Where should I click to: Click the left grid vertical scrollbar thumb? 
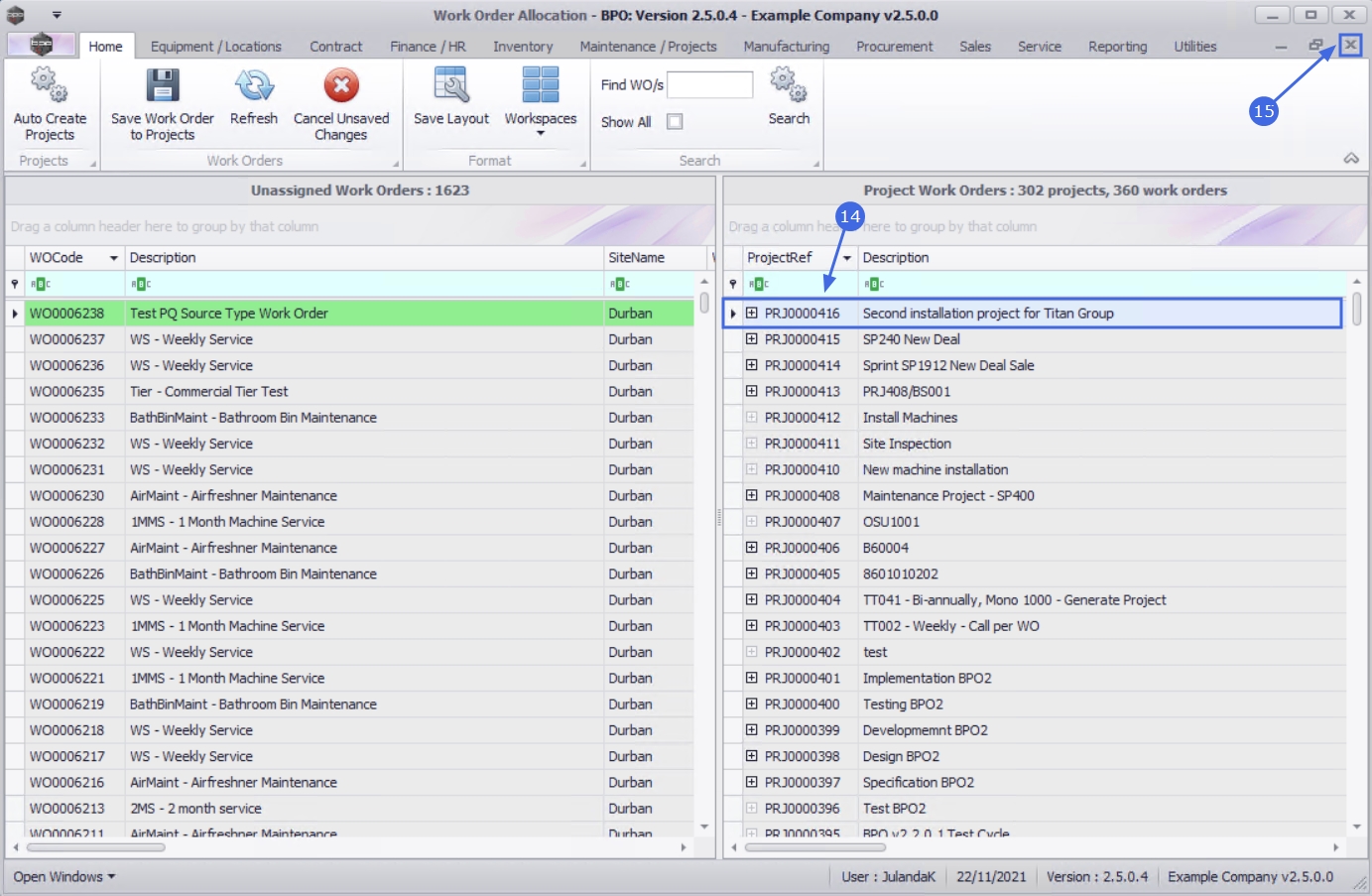click(x=703, y=302)
